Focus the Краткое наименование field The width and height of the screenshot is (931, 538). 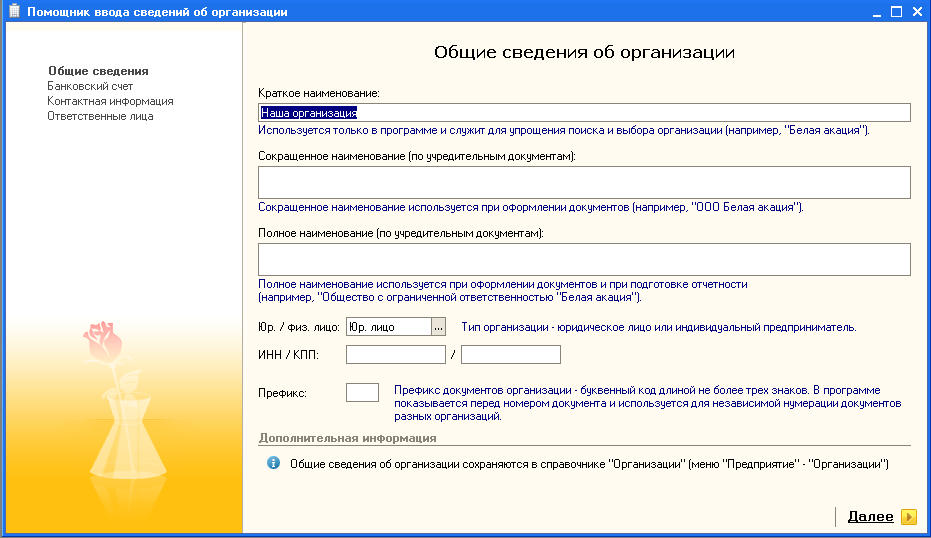point(584,113)
